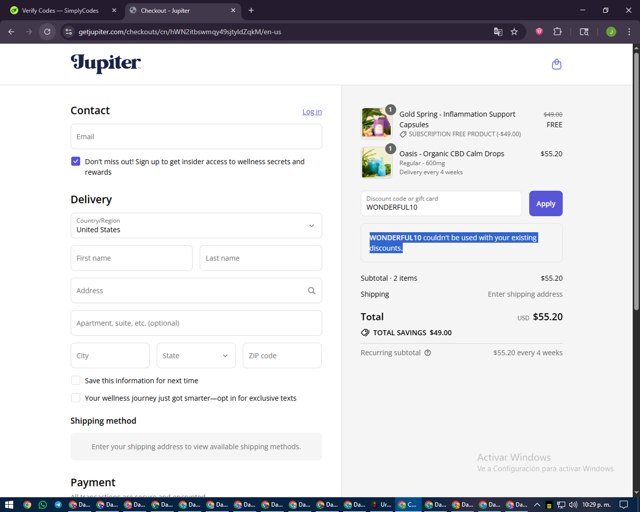The height and width of the screenshot is (512, 640).
Task: Click the Oasis CBD Calm Drops thumbnail
Action: coord(377,163)
